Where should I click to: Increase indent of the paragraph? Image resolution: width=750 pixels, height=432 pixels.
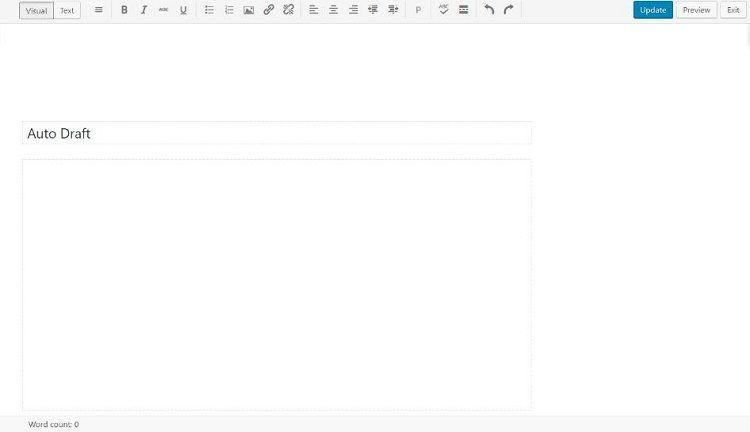click(x=393, y=10)
